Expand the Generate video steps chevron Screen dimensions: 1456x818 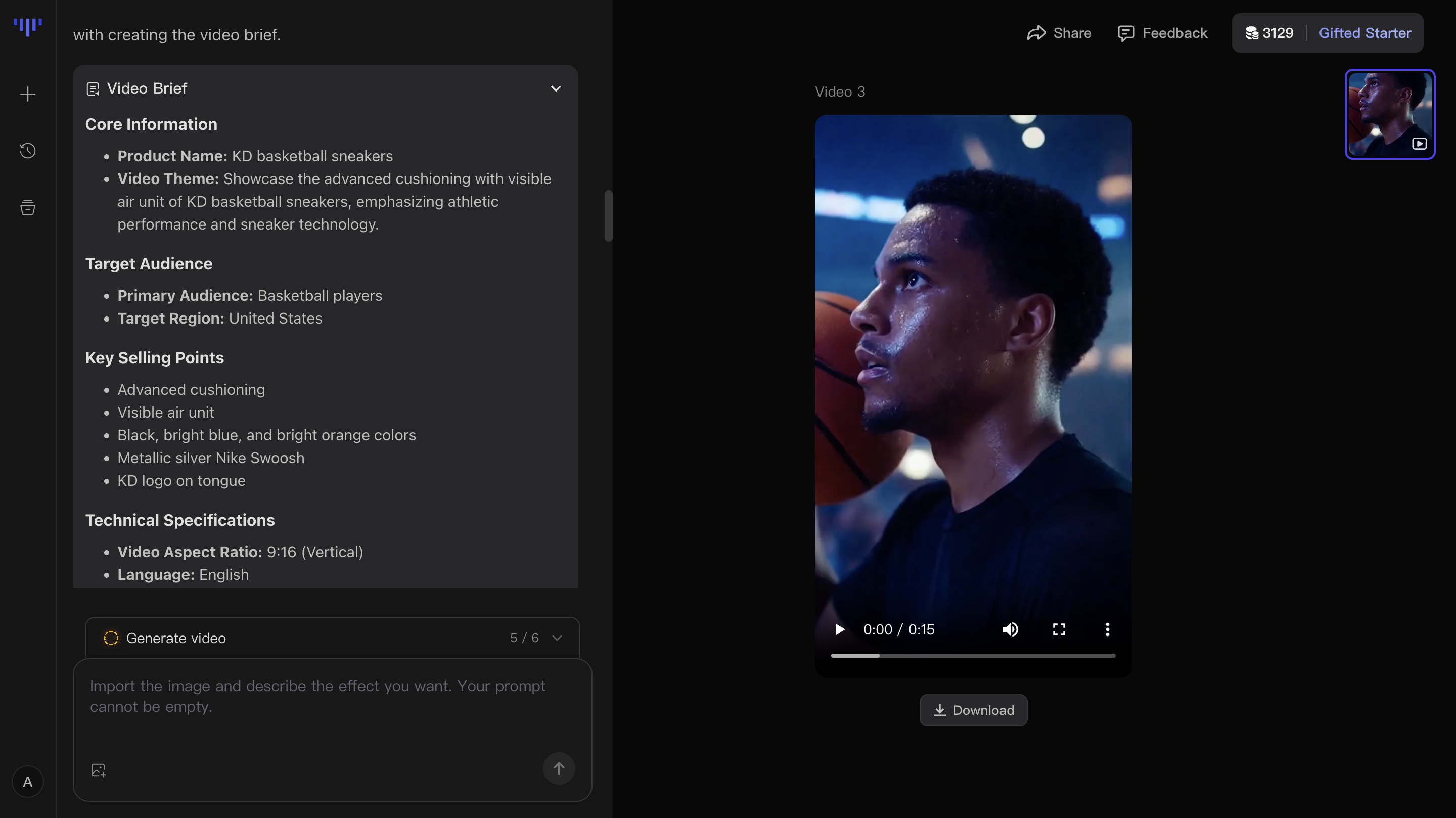[557, 638]
